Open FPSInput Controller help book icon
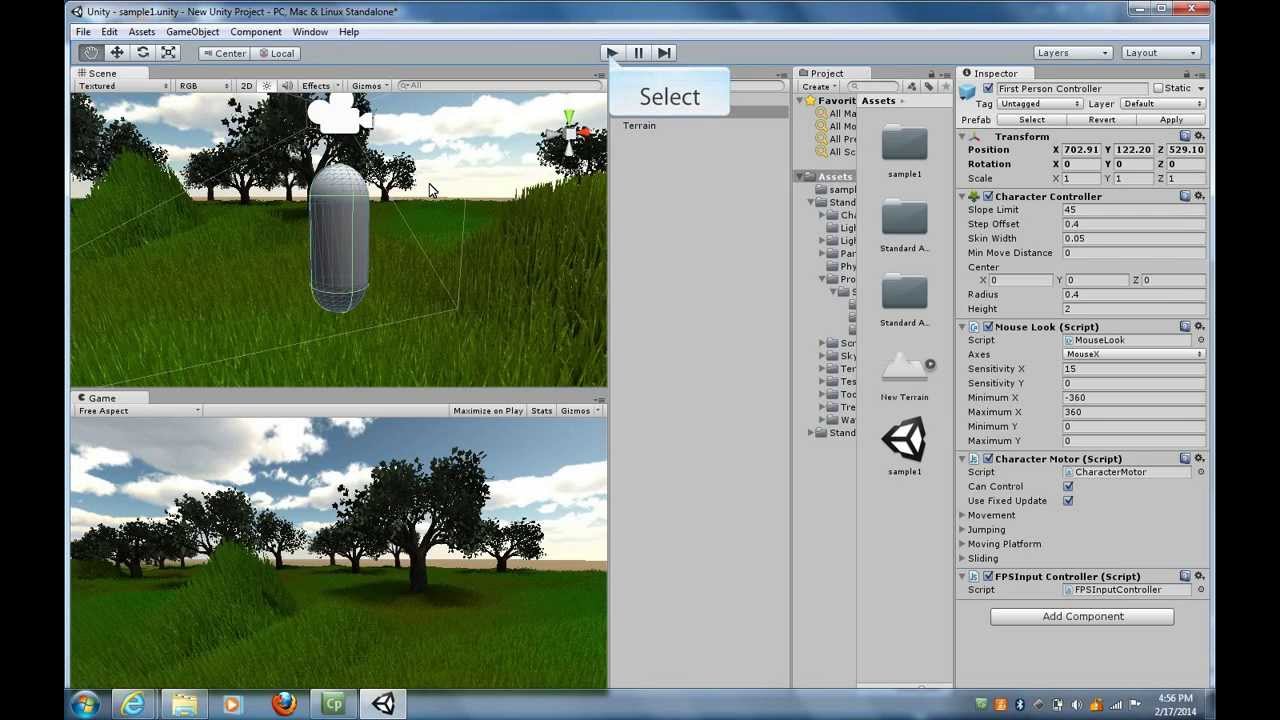 point(1185,576)
